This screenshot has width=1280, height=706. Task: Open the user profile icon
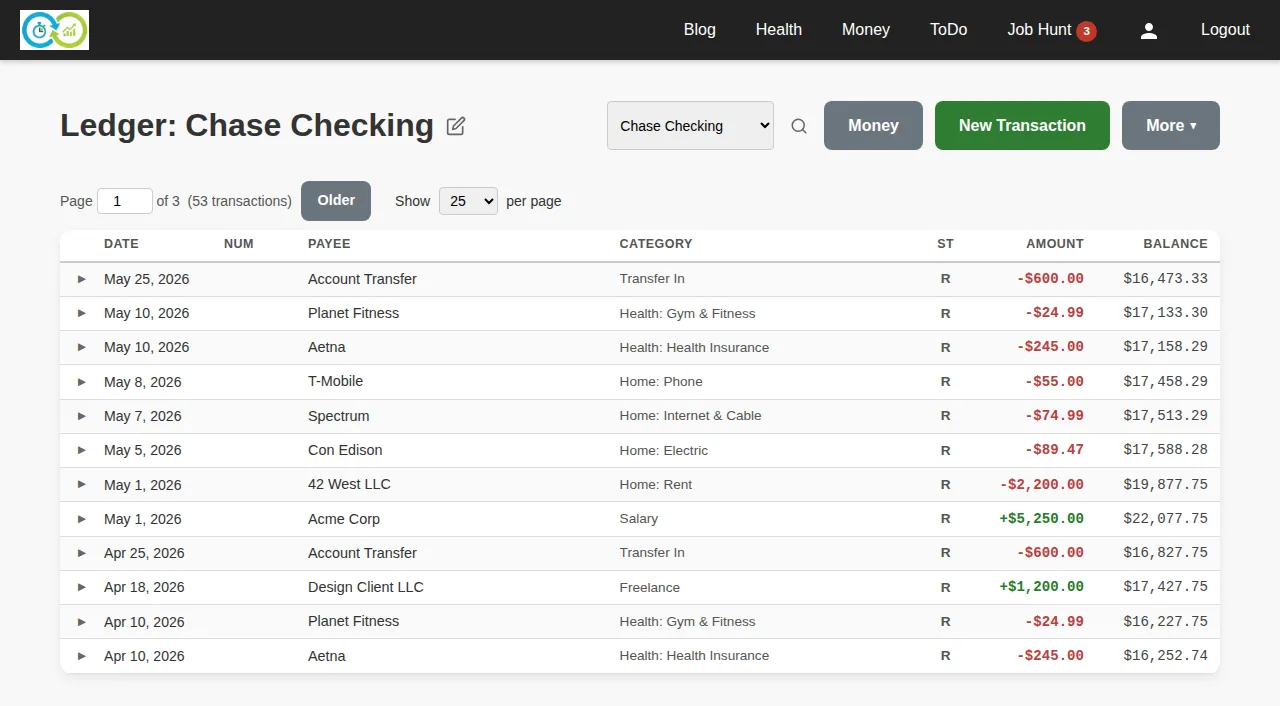click(1149, 30)
